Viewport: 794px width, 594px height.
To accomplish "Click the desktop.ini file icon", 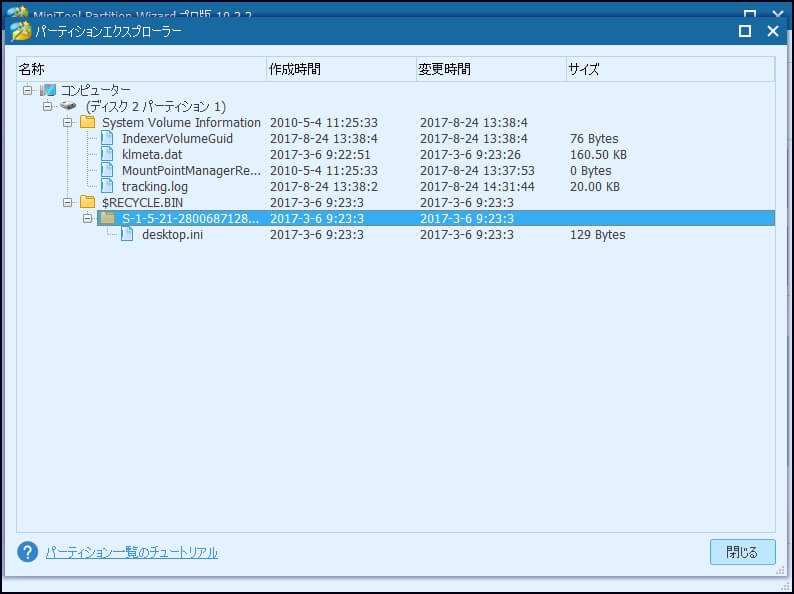I will pos(127,234).
